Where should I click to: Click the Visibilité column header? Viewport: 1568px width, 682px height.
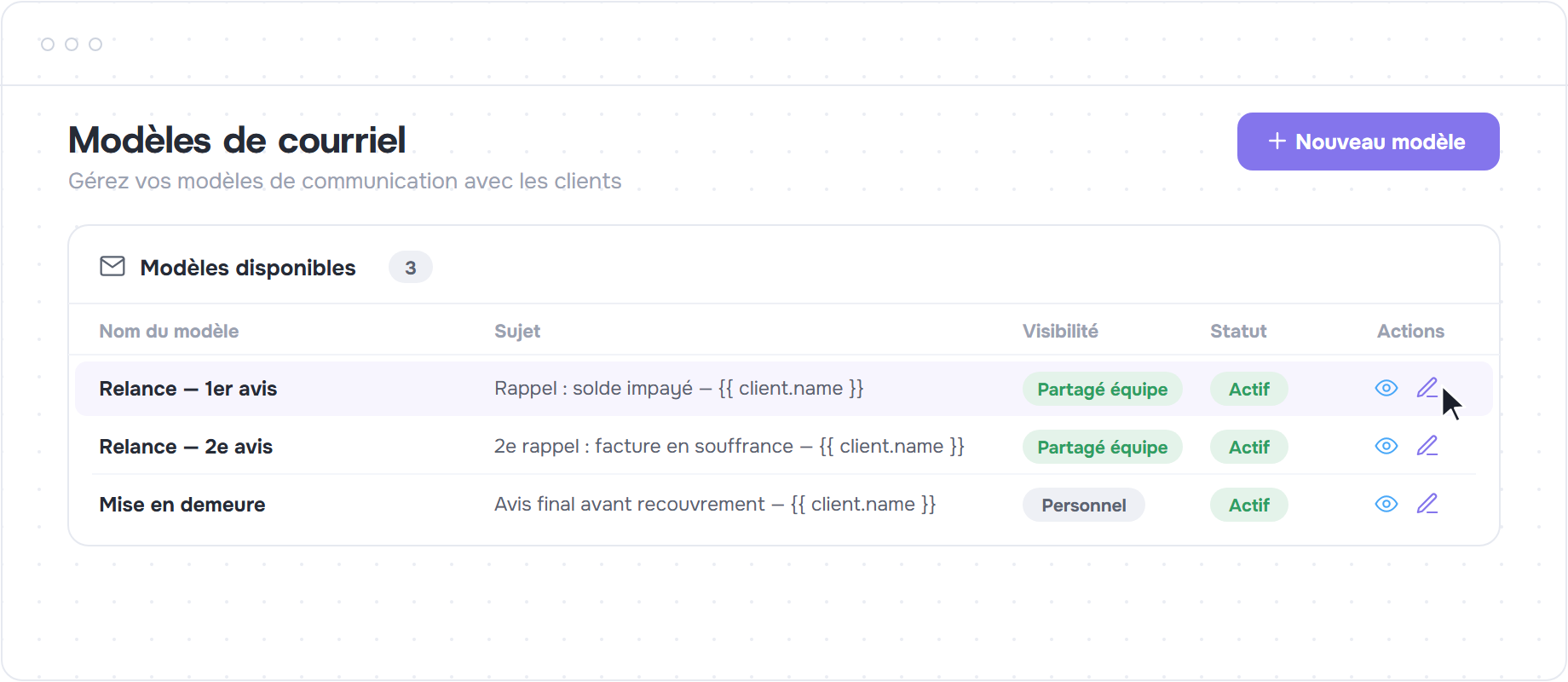point(1060,331)
